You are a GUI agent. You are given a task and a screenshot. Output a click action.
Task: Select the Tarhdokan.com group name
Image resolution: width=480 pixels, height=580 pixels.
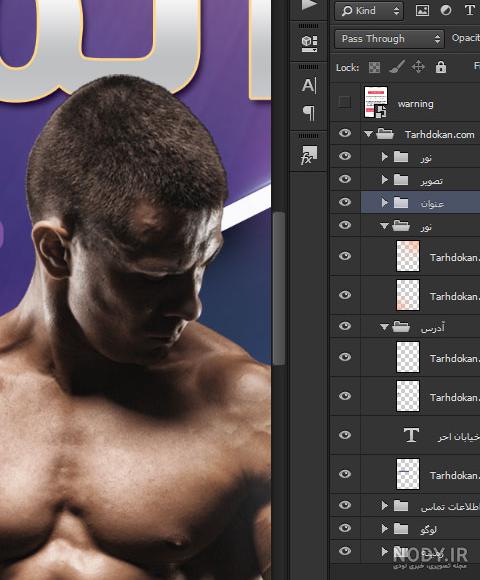tap(440, 135)
